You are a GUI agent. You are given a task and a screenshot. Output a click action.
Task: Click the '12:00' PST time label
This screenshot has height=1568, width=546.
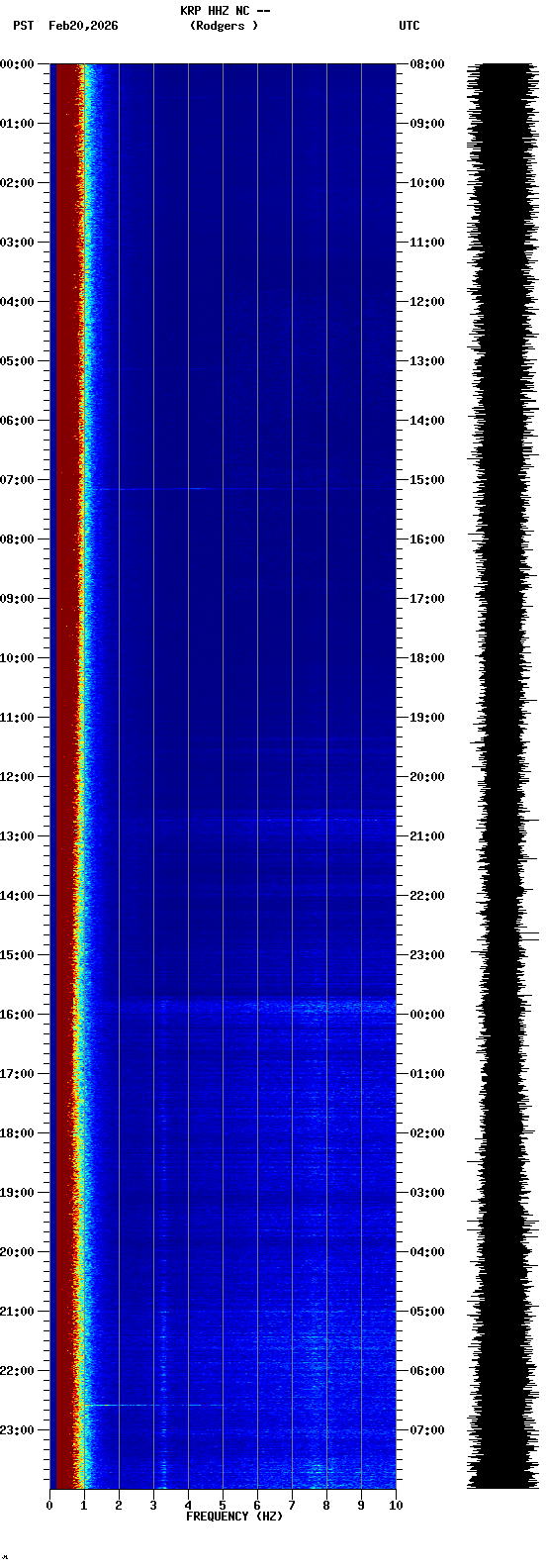17,777
